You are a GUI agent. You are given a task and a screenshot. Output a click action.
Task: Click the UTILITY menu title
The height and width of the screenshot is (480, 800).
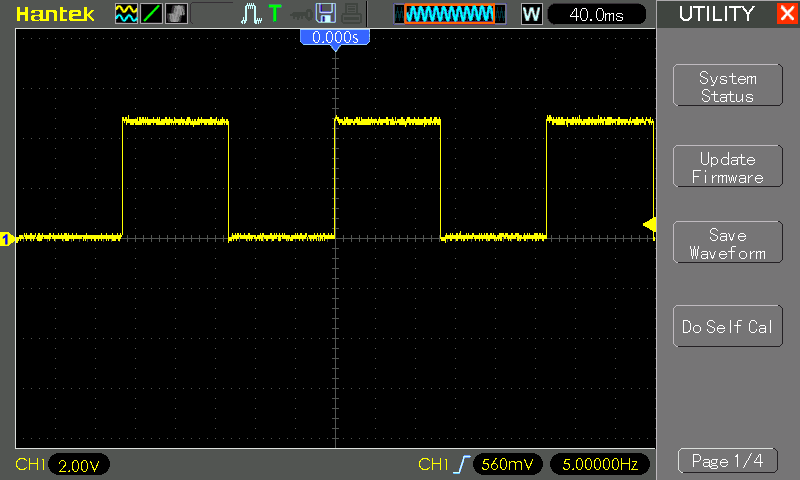pos(716,14)
